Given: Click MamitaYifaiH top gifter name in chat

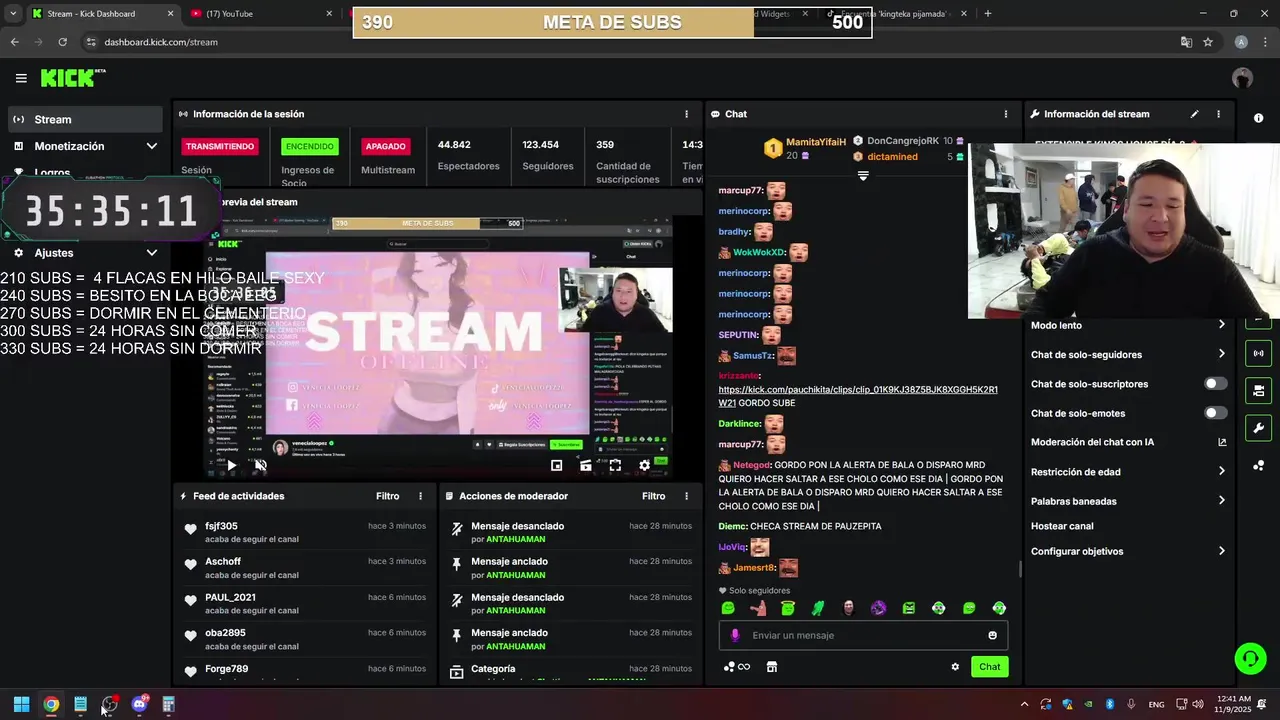Looking at the screenshot, I should (816, 142).
